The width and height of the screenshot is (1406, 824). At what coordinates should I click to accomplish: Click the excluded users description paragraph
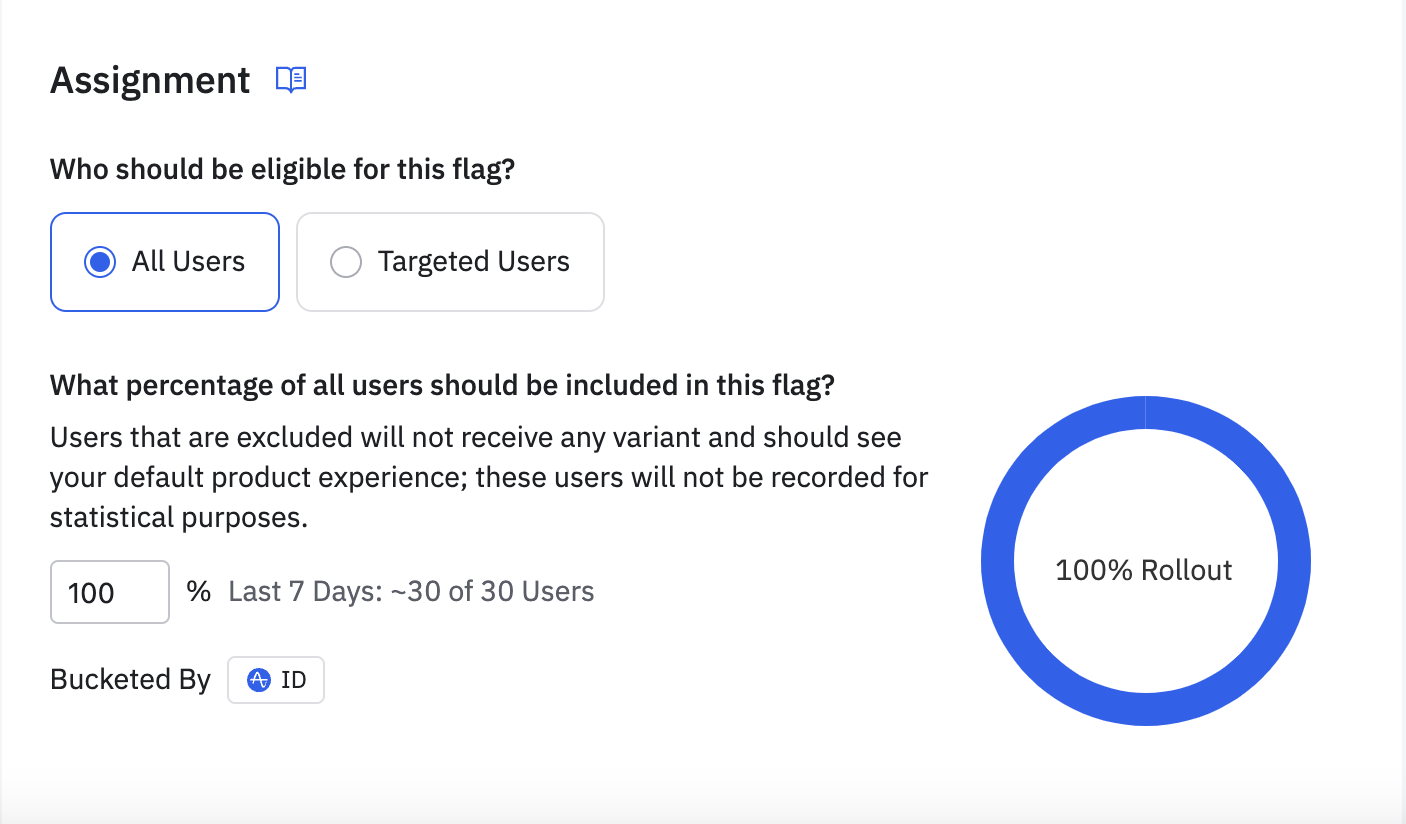coord(488,477)
